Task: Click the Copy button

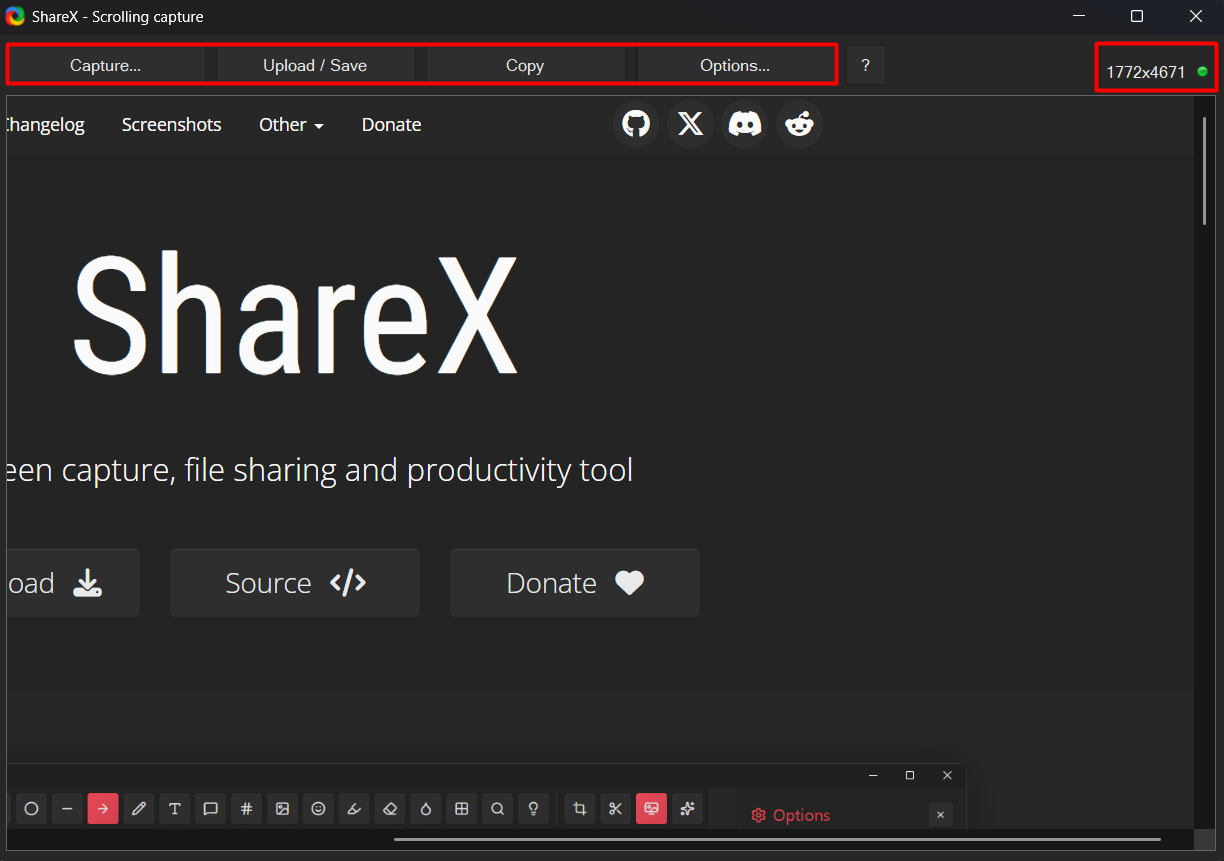Action: 525,65
